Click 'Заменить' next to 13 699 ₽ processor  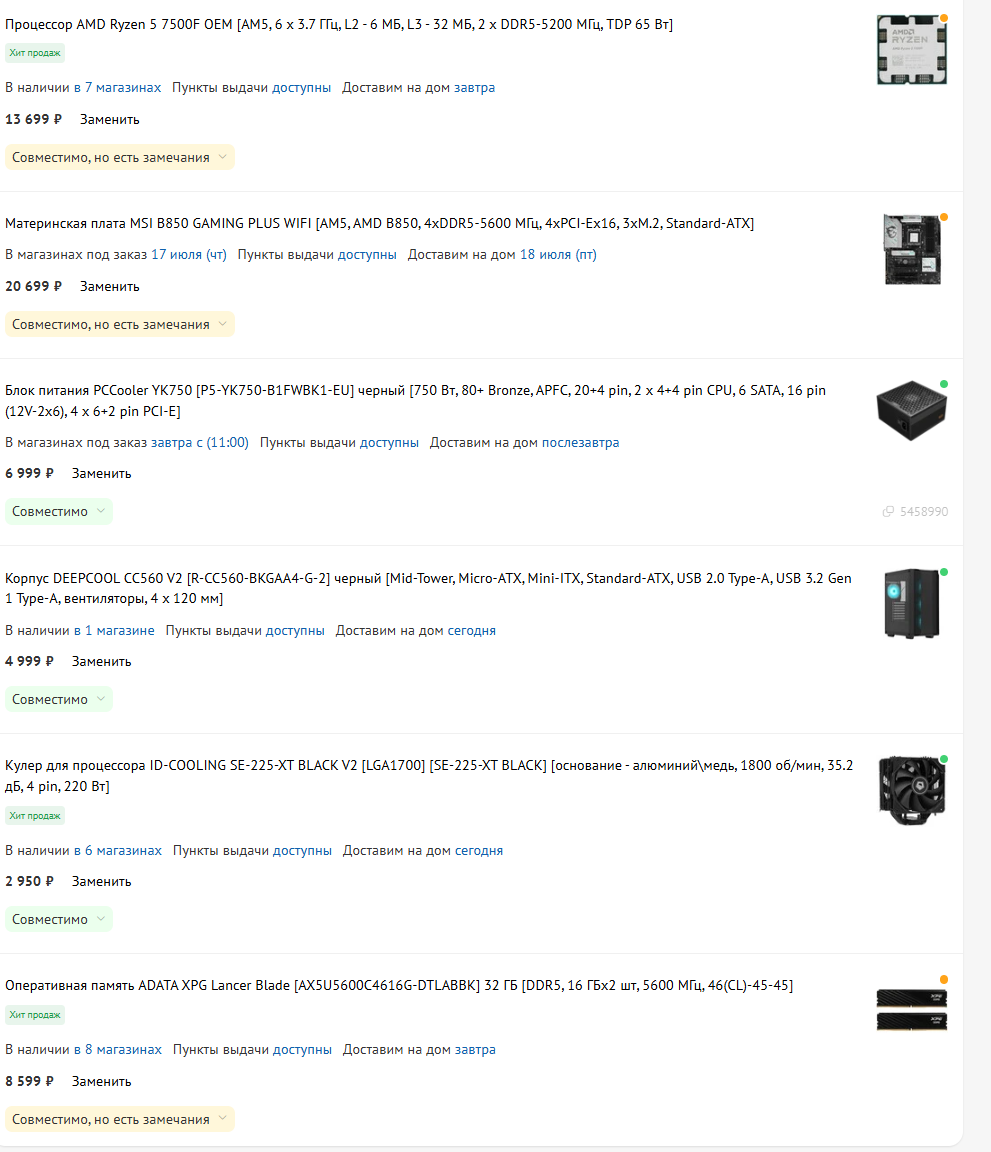click(109, 119)
